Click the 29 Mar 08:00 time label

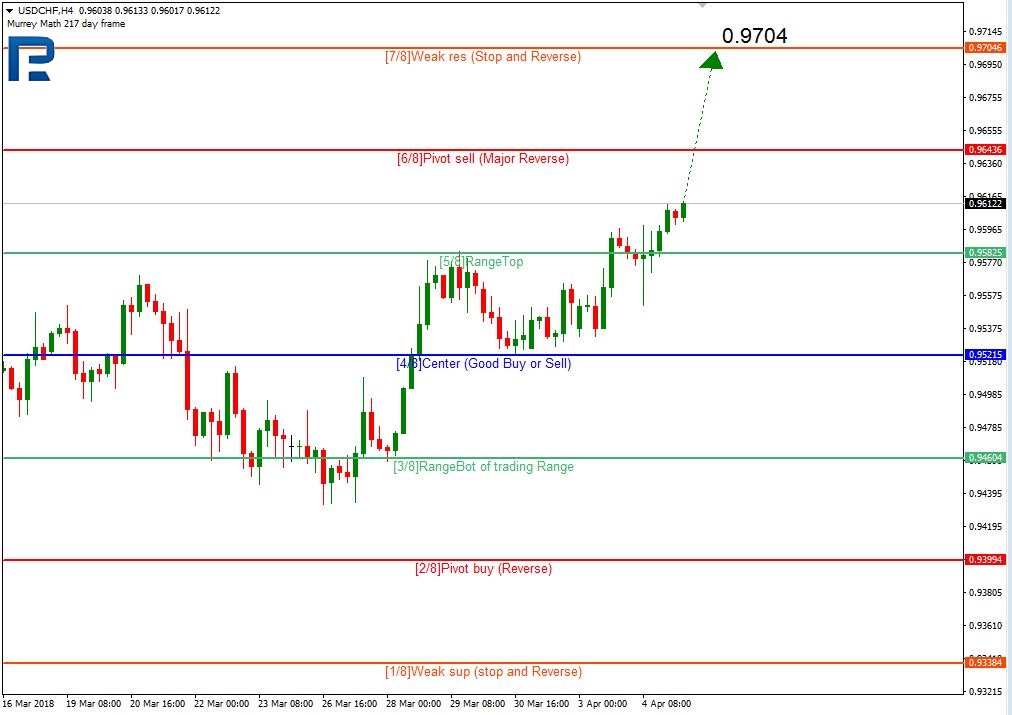[477, 703]
